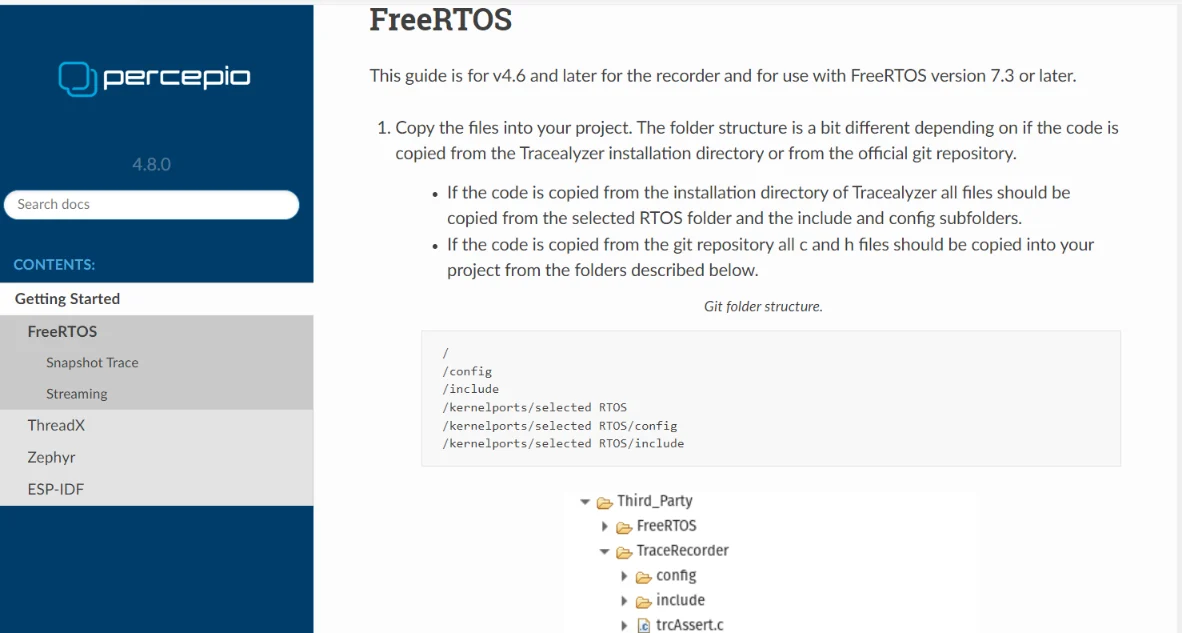
Task: Open the Streaming sidebar link
Action: pyautogui.click(x=76, y=394)
